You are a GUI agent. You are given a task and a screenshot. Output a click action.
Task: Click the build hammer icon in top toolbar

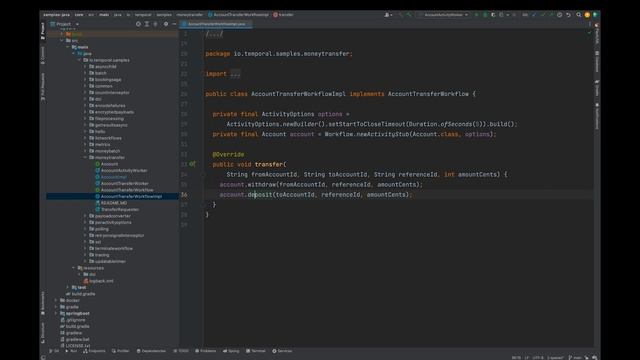409,15
